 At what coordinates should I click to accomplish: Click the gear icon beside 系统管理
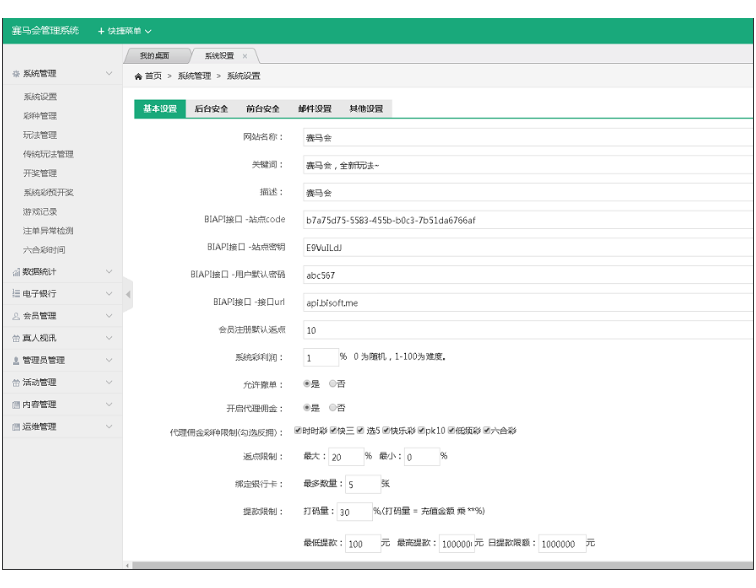(x=15, y=74)
